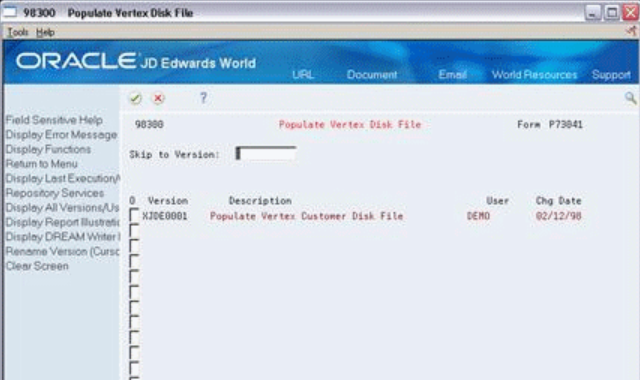The image size is (640, 380).
Task: Select Display Last Execution option
Action: [x=63, y=178]
